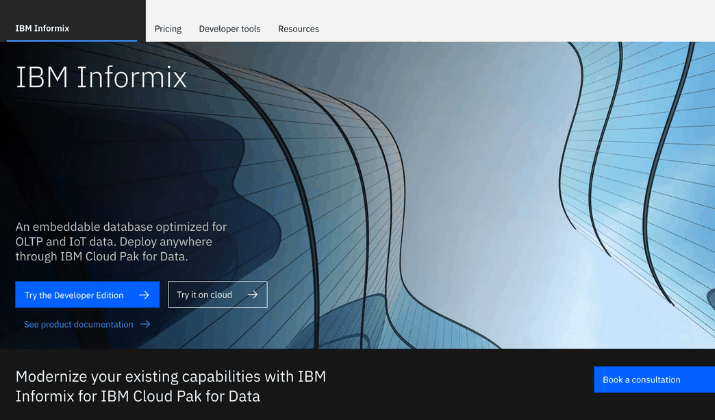Click the large IBM Informix hero heading
Image resolution: width=715 pixels, height=420 pixels.
(102, 77)
